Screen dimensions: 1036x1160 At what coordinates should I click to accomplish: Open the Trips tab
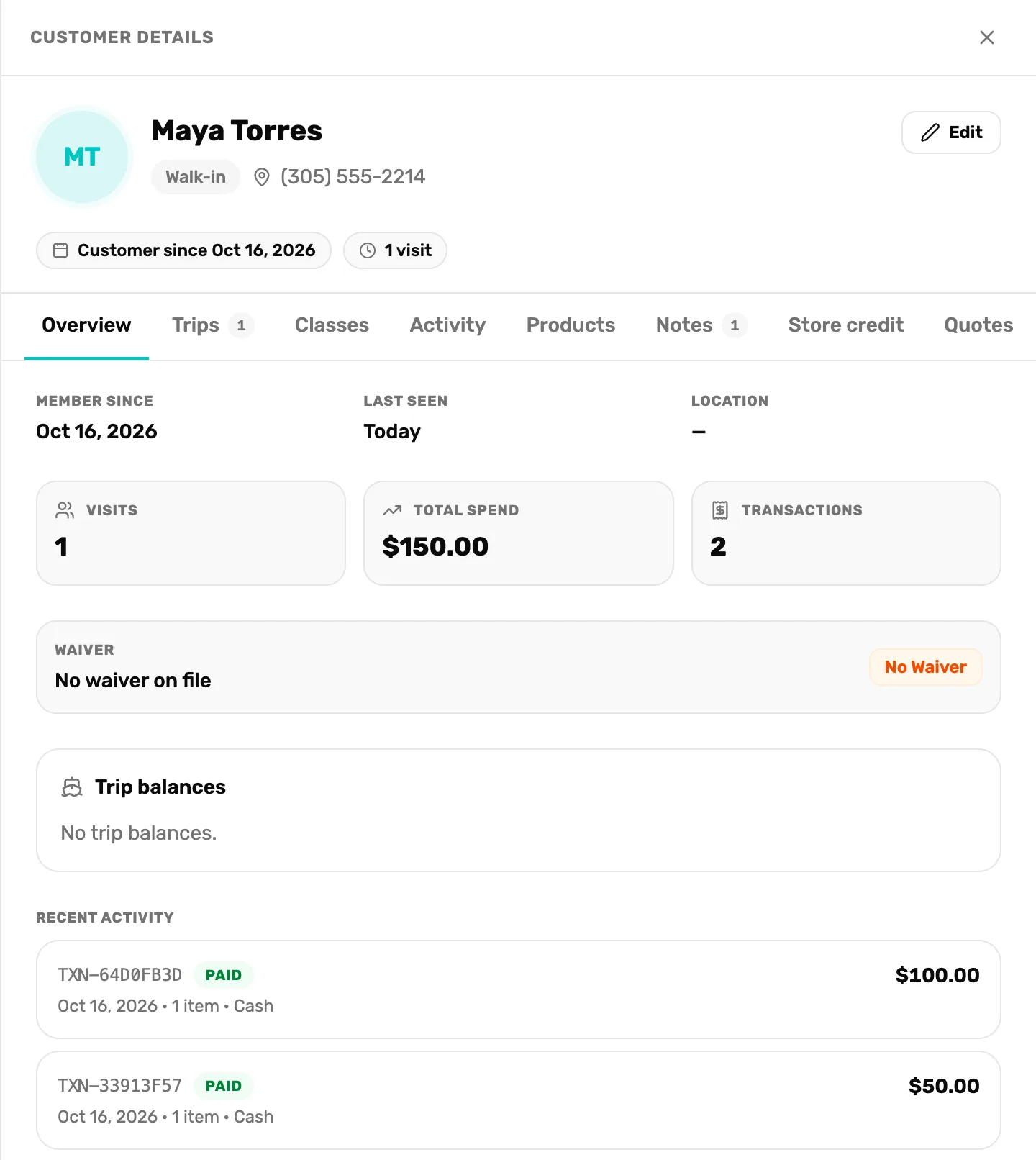tap(212, 325)
